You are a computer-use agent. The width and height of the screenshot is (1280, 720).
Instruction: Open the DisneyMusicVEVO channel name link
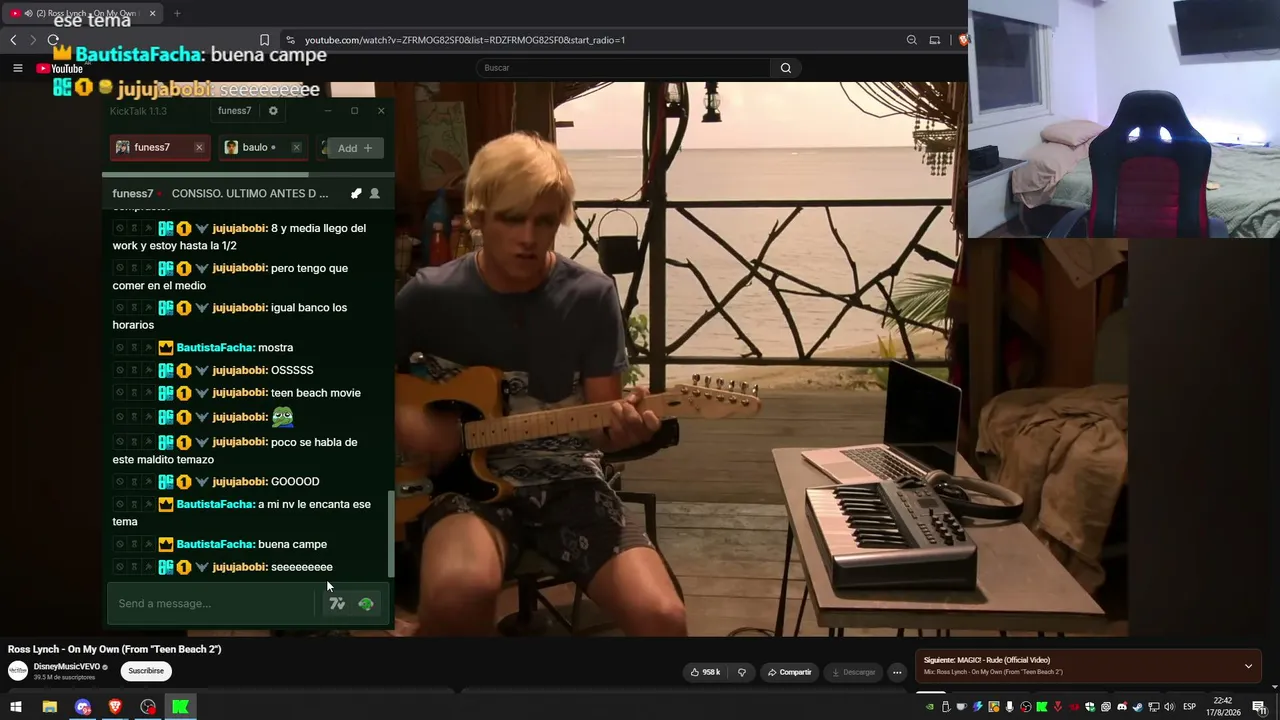(x=67, y=667)
